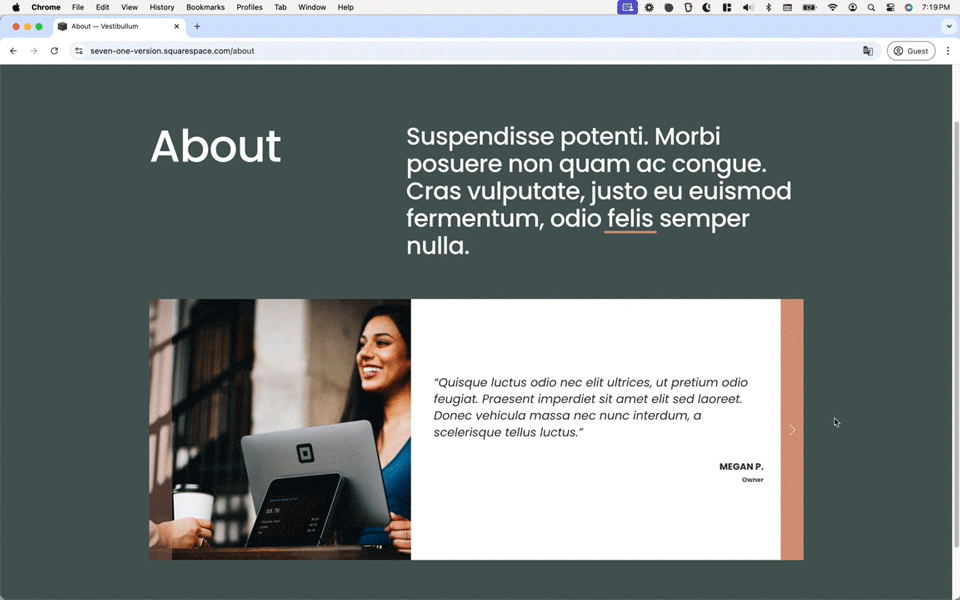960x600 pixels.
Task: Follow the underlined felis link
Action: click(630, 219)
